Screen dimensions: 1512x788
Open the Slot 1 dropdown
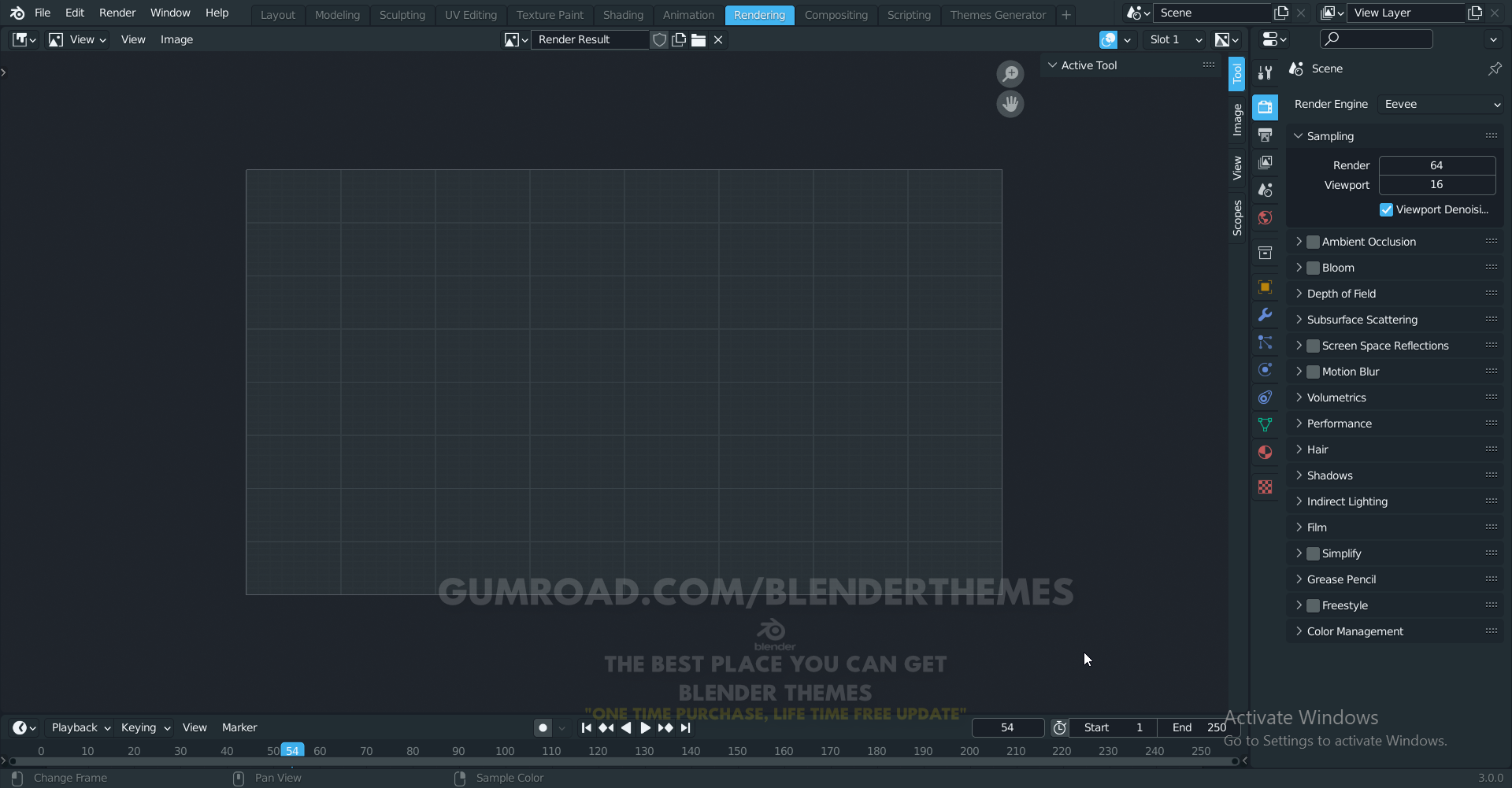[x=1176, y=39]
